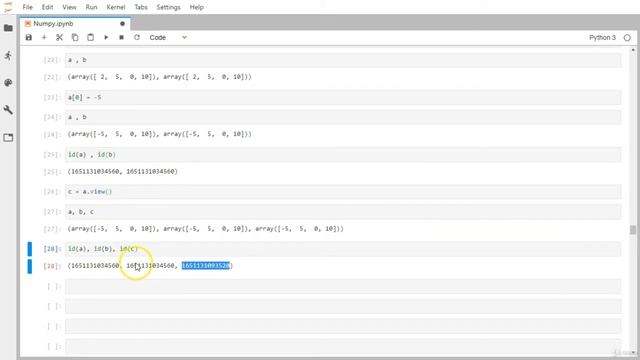Click the kernel status circle indicator
Viewport: 640px width, 360px height.
click(627, 38)
